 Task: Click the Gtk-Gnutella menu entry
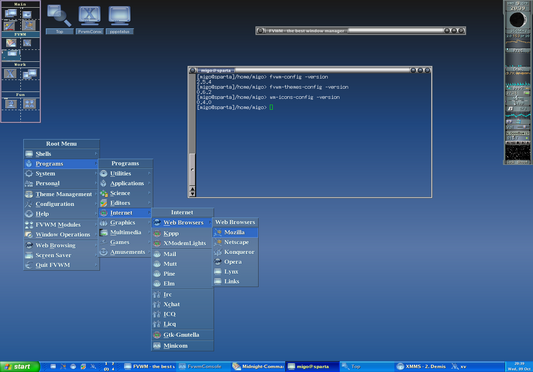coord(182,335)
